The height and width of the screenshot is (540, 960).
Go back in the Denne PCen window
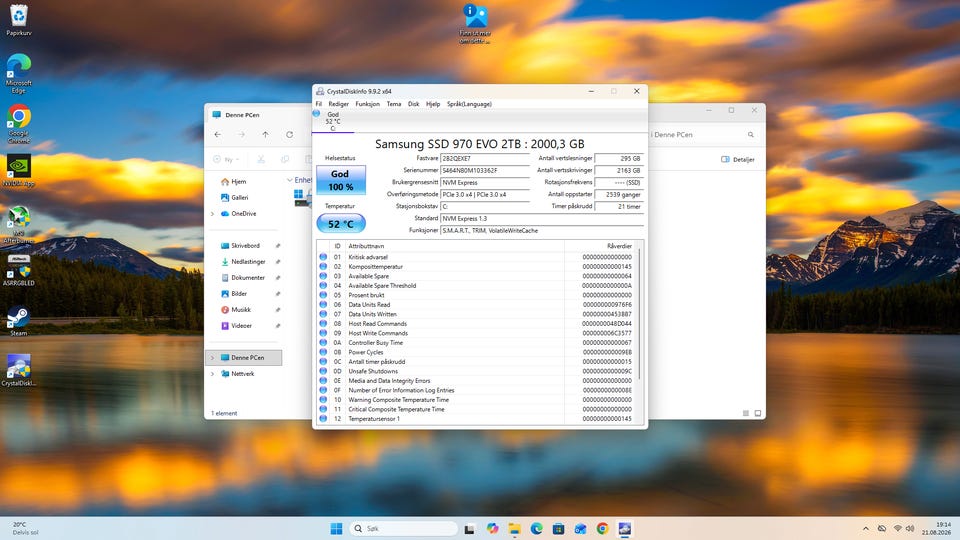(218, 135)
